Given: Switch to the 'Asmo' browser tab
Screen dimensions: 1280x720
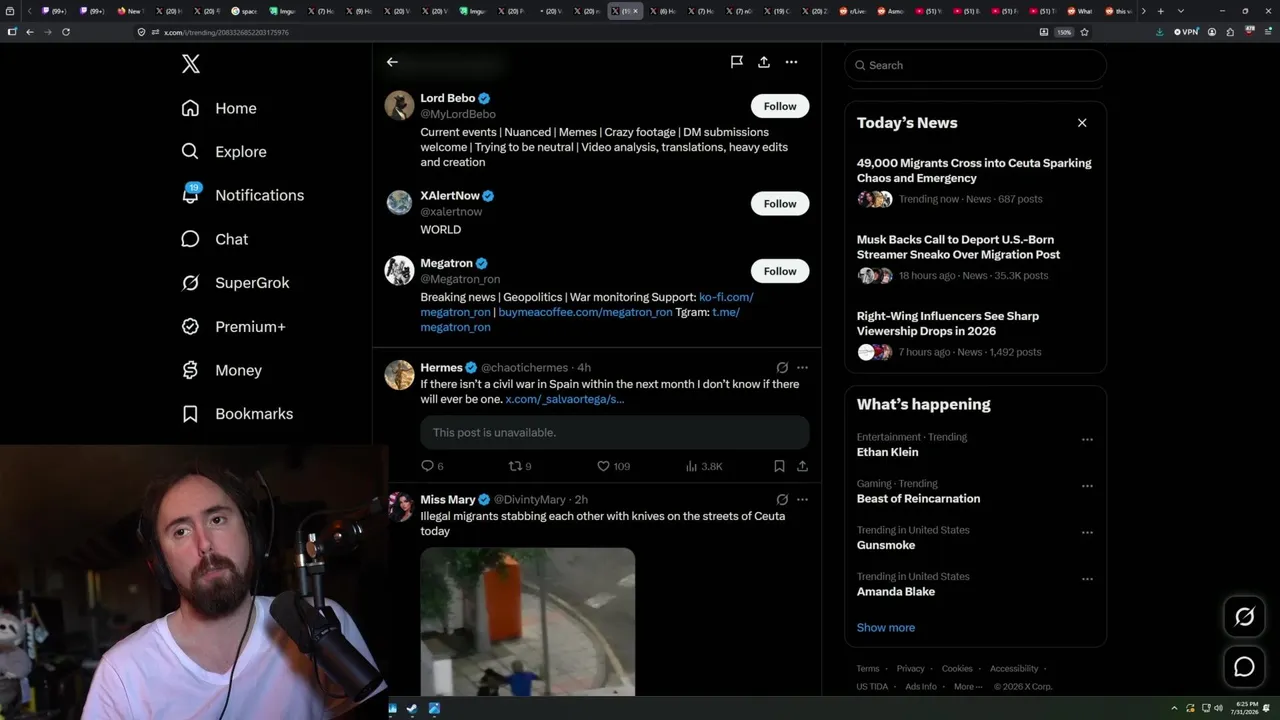Looking at the screenshot, I should click(890, 11).
